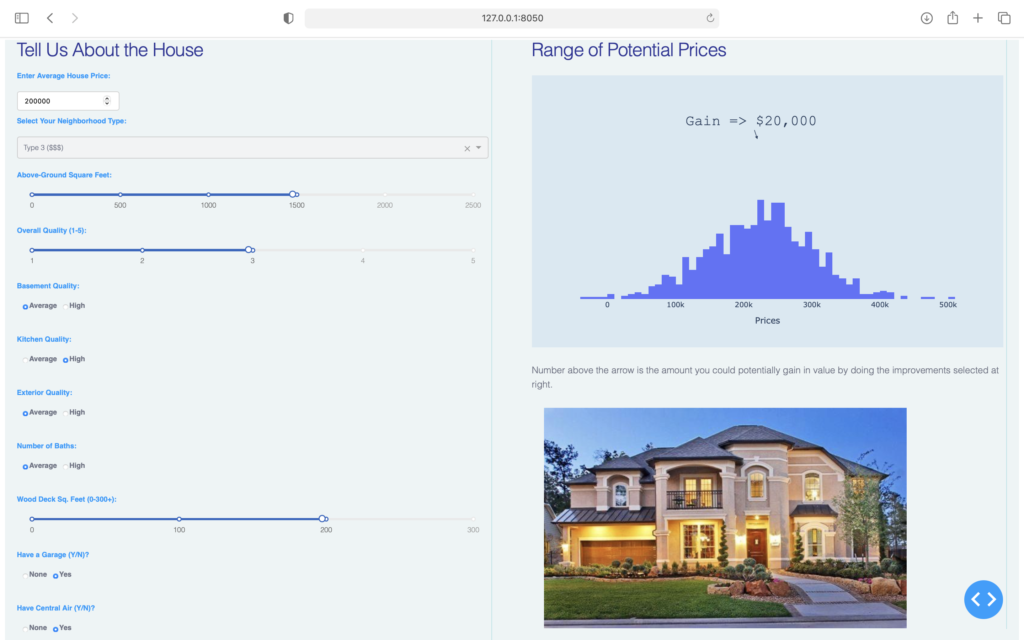Open Downloads via the download circle icon
This screenshot has width=1024, height=640.
click(926, 17)
